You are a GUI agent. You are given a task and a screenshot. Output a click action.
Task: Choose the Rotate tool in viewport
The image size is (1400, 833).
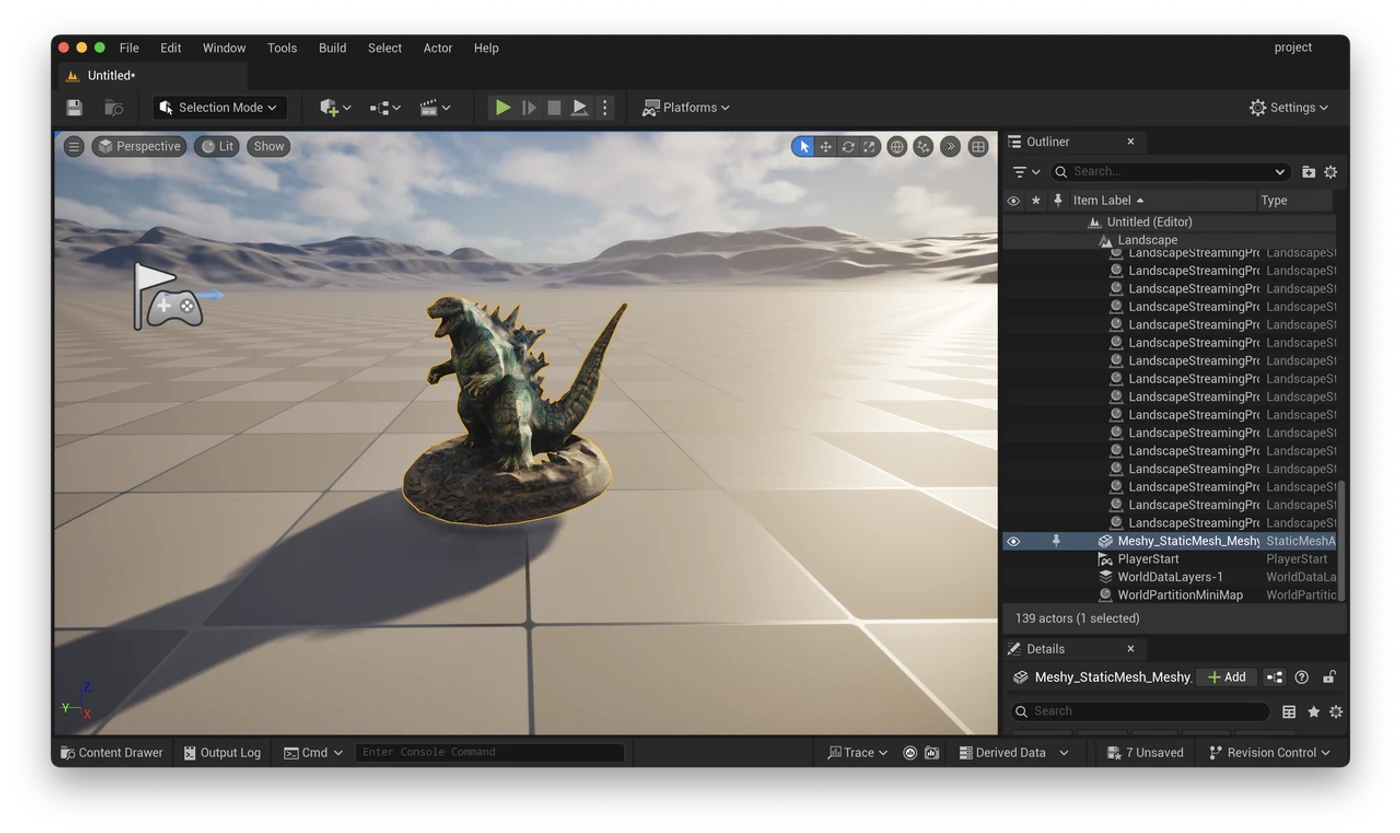point(848,147)
